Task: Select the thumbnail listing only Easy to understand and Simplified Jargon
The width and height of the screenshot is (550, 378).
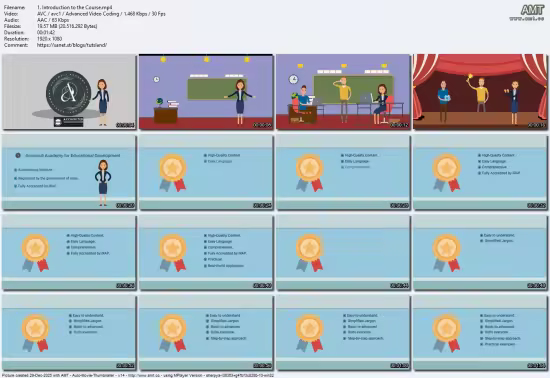Action: tap(480, 253)
